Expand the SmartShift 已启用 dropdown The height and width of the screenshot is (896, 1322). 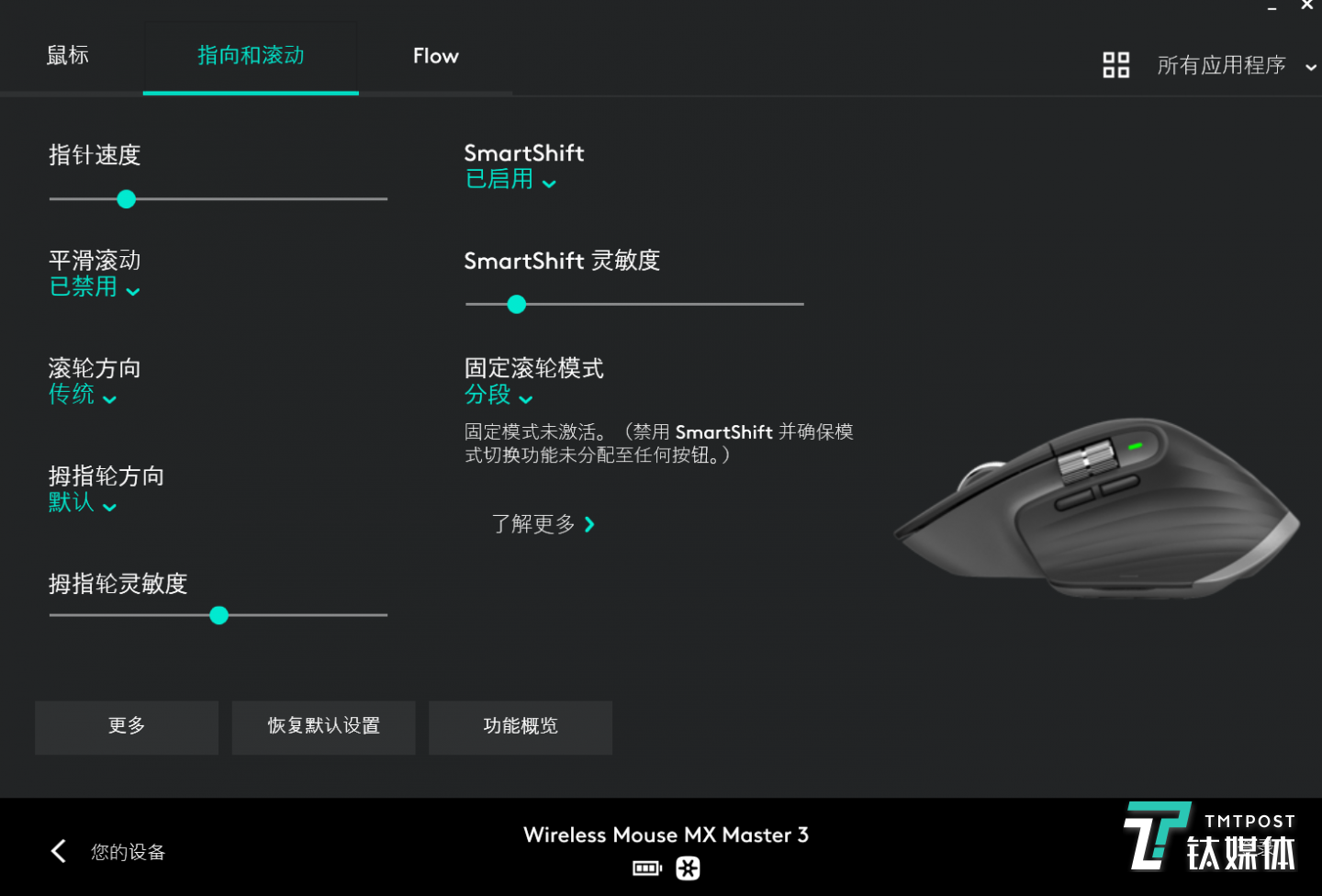(x=511, y=180)
